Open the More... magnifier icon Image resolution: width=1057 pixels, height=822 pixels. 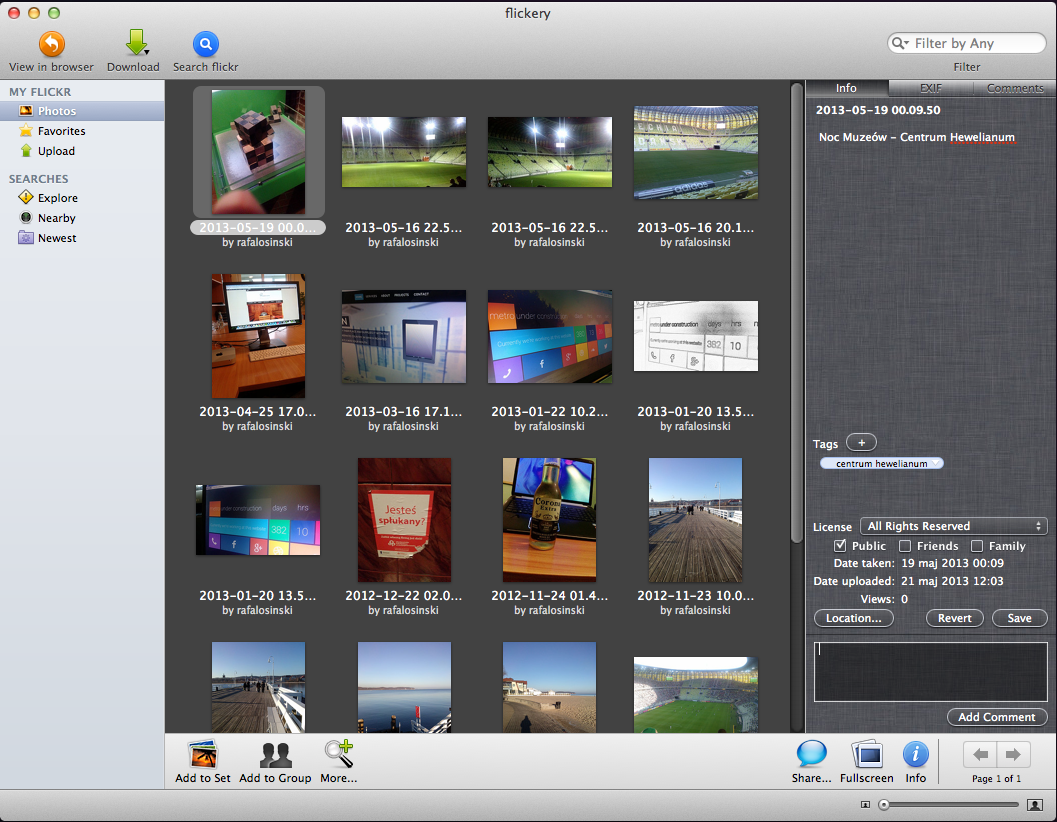point(338,754)
